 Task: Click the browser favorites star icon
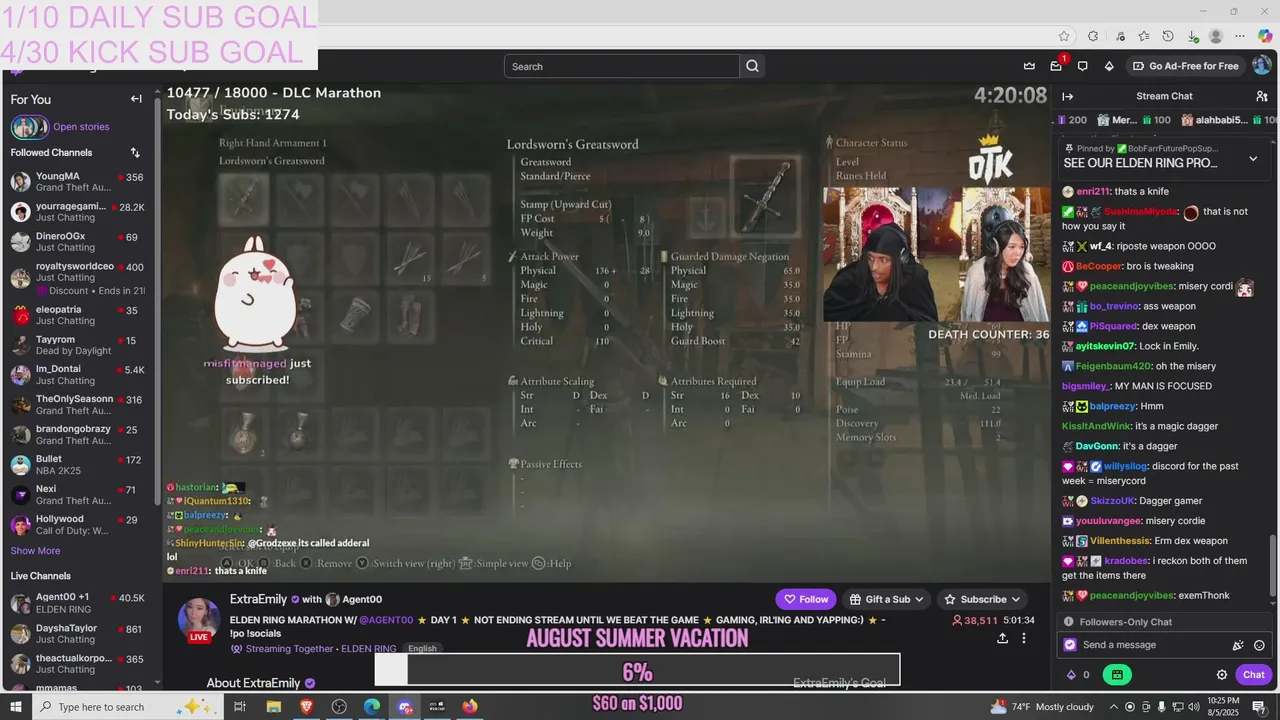[x=1064, y=36]
